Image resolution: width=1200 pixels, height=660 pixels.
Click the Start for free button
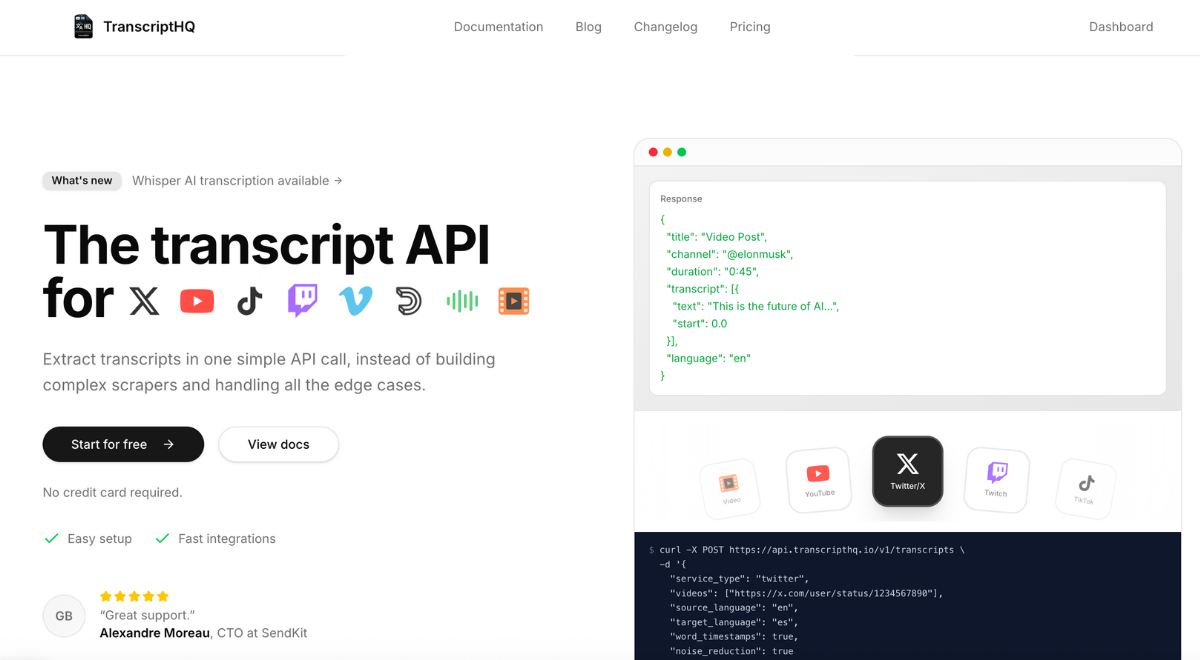point(123,444)
